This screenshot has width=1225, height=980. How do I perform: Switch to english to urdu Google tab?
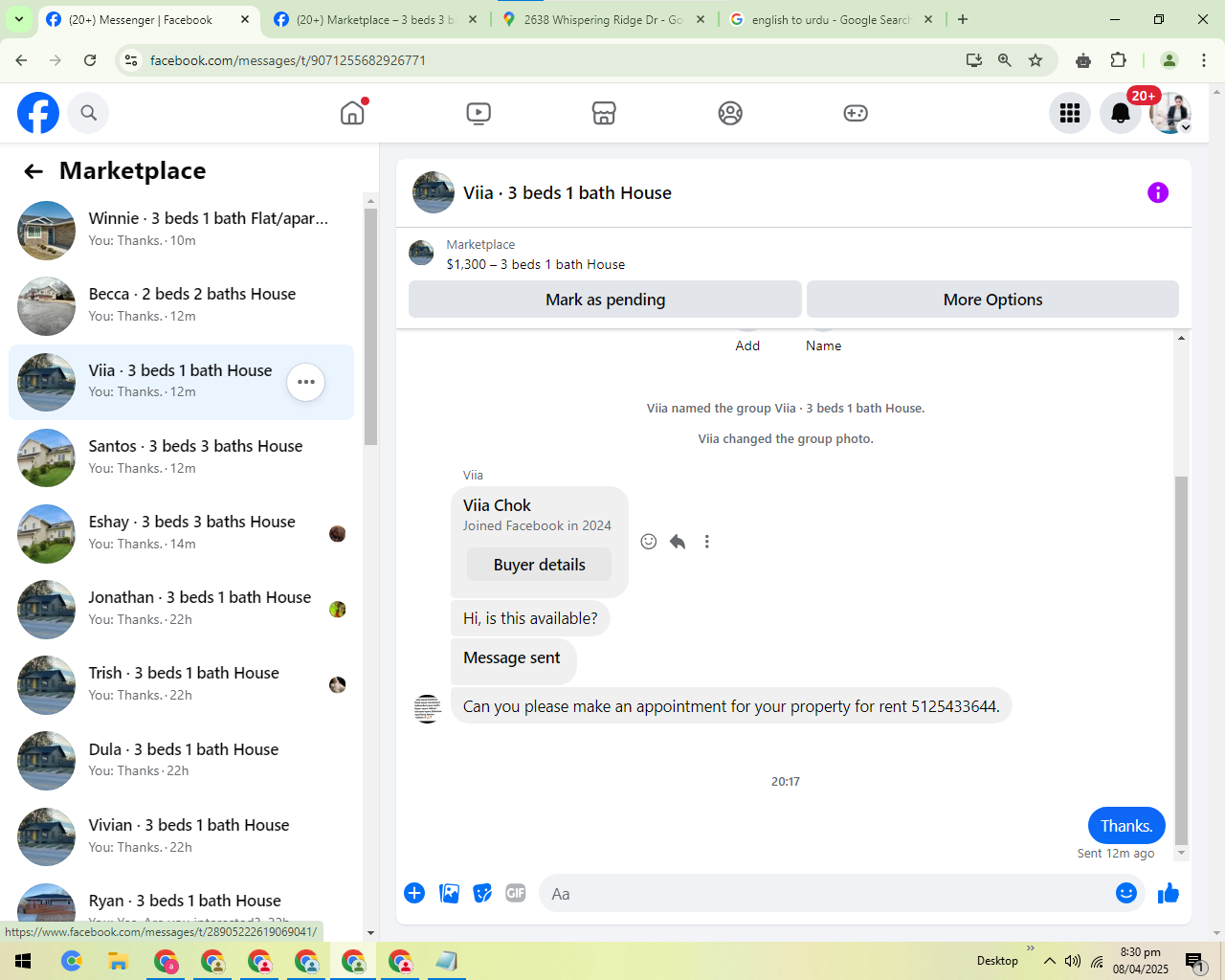831,20
